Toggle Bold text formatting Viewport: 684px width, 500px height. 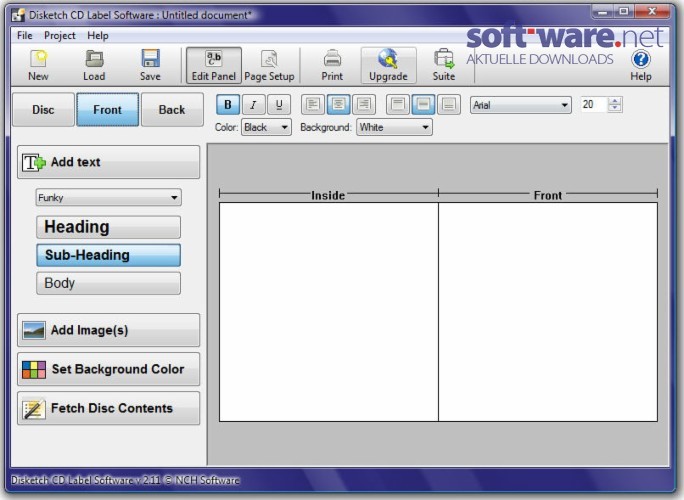point(228,105)
